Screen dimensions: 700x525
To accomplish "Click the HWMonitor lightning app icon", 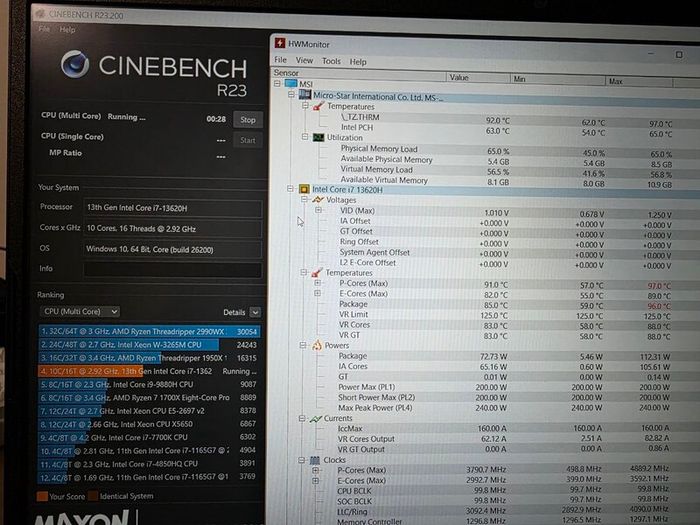I will 280,43.
